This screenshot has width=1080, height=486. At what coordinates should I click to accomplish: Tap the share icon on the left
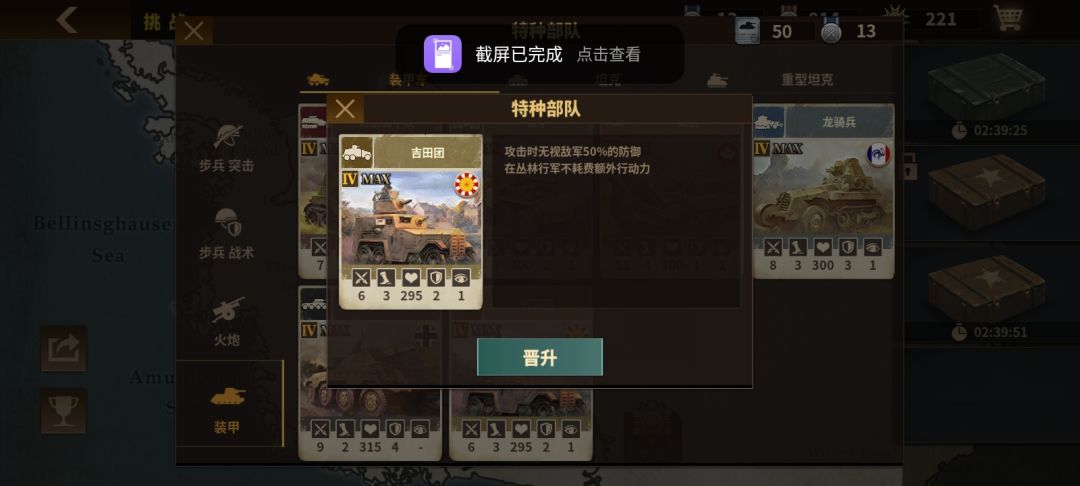pos(63,348)
